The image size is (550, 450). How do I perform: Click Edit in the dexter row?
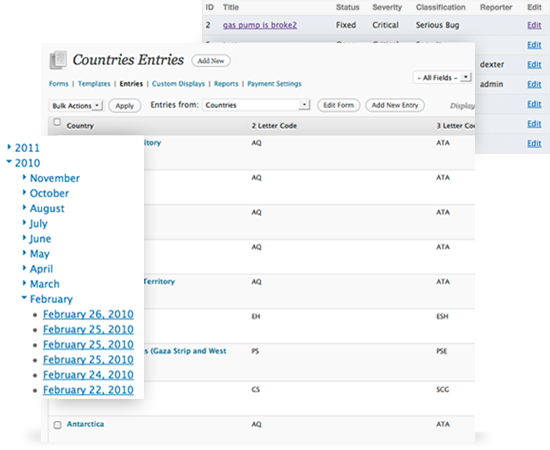pos(534,65)
